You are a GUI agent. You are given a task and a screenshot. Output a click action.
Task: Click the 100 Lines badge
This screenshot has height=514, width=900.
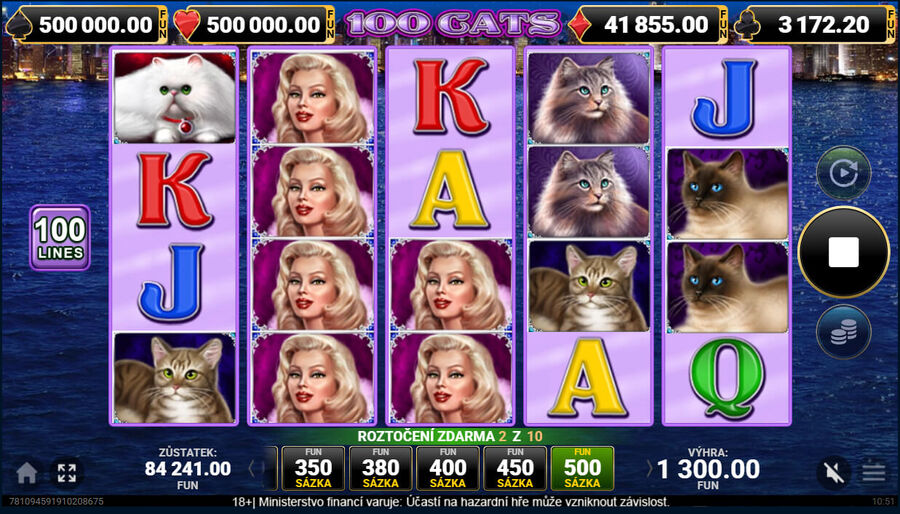[60, 237]
